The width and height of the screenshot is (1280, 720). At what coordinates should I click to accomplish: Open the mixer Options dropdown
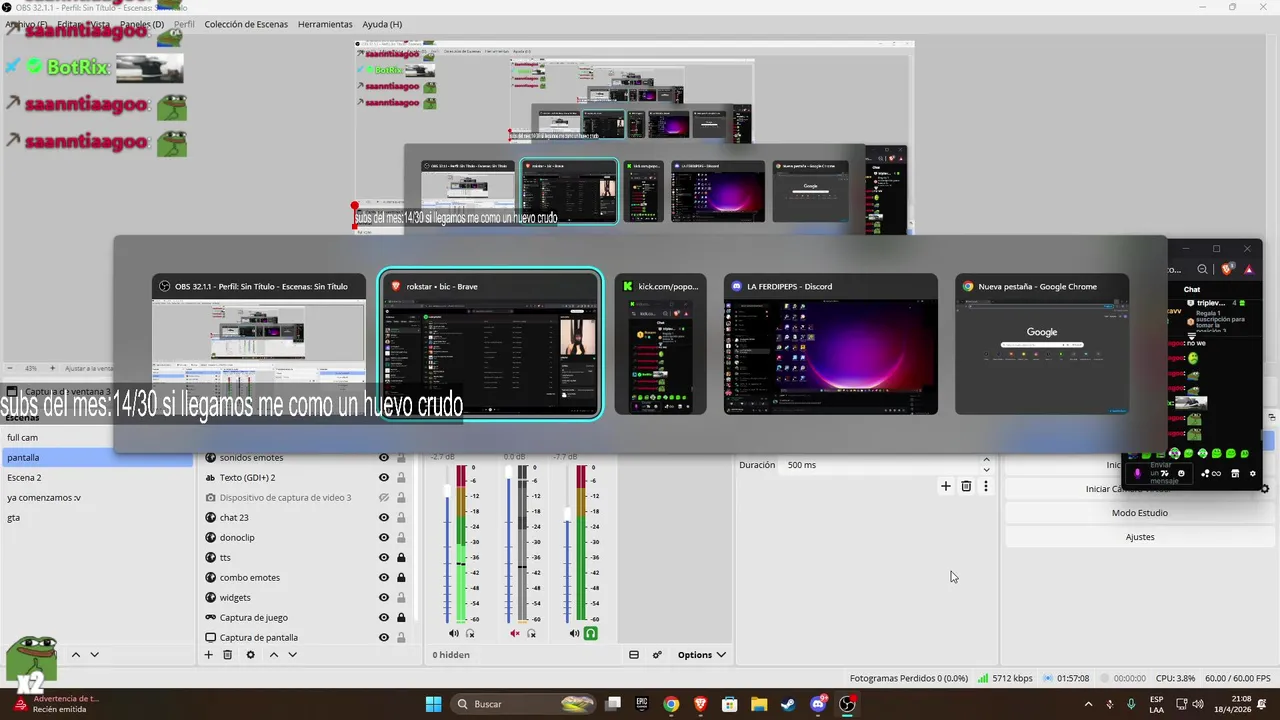pyautogui.click(x=701, y=655)
